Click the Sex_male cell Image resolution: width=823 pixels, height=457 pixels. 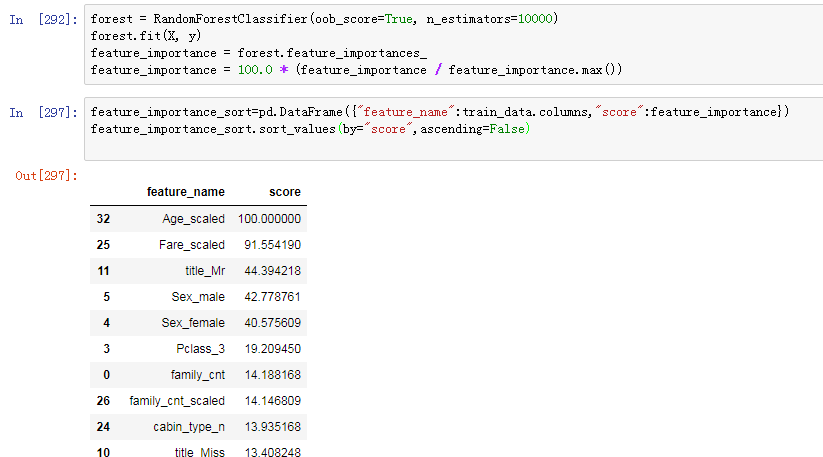(198, 297)
